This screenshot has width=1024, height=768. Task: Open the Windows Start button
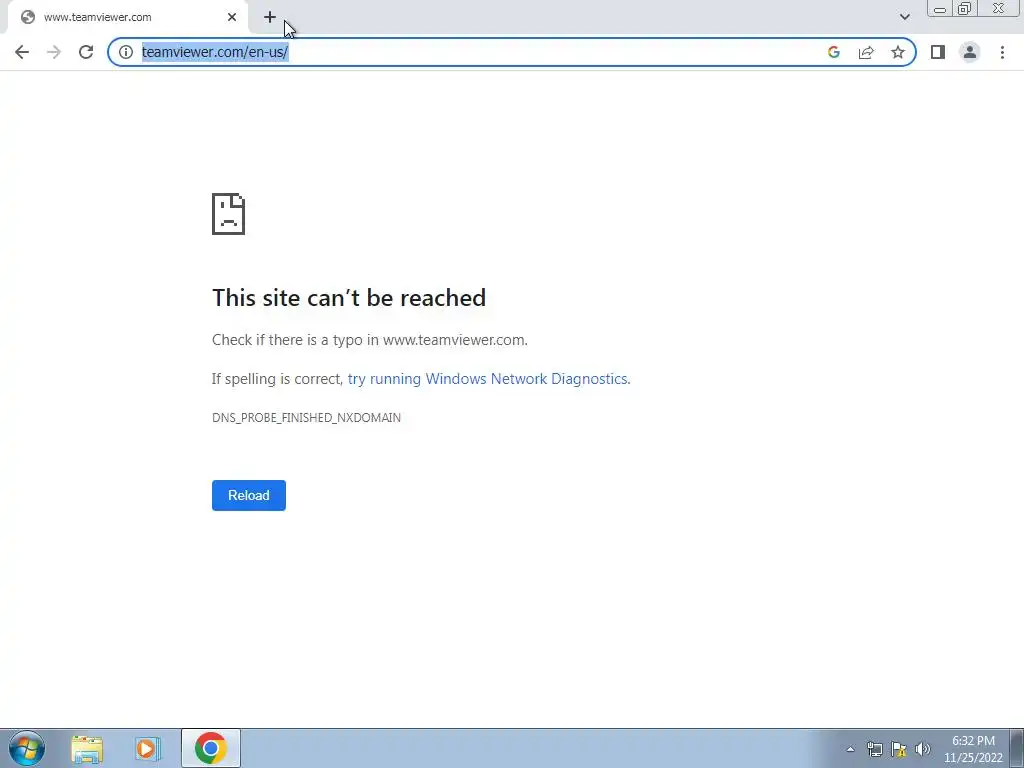coord(27,748)
